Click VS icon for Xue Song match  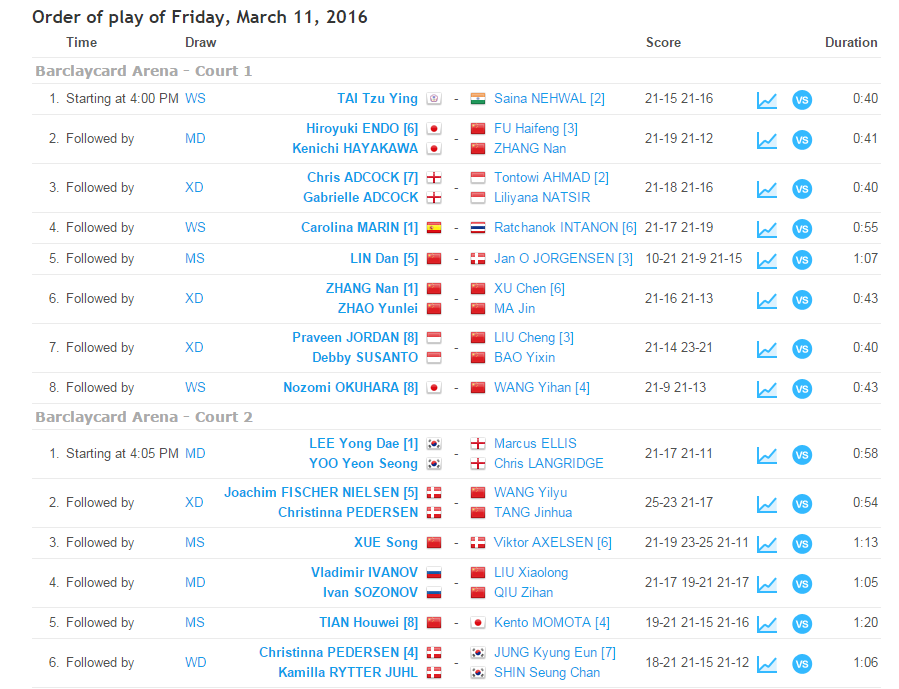click(x=801, y=544)
